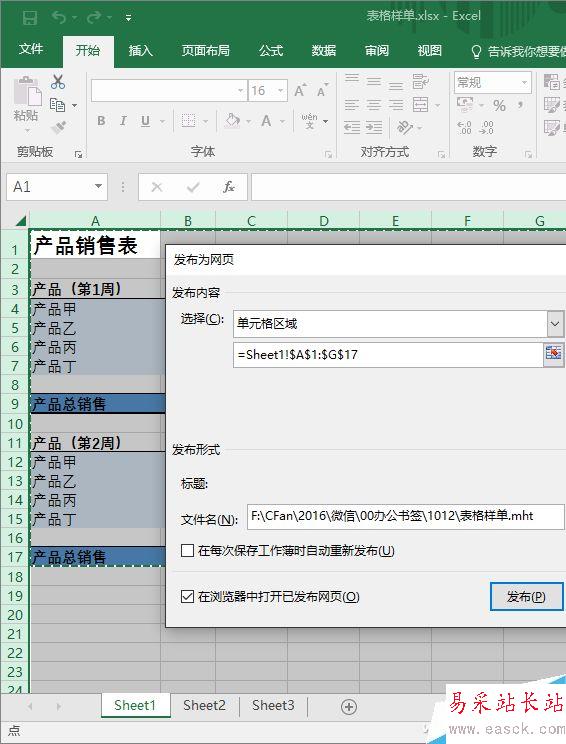Viewport: 566px width, 744px height.
Task: Click the Percent Style icon
Action: pos(499,105)
